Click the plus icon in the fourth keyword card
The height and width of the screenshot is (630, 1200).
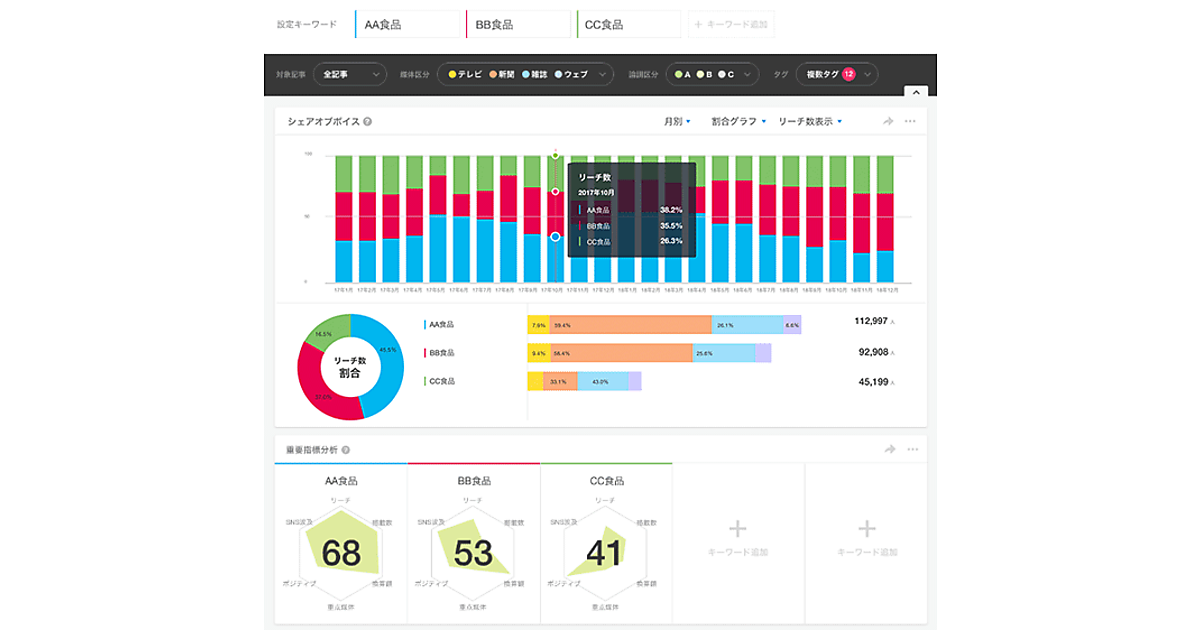coord(737,529)
